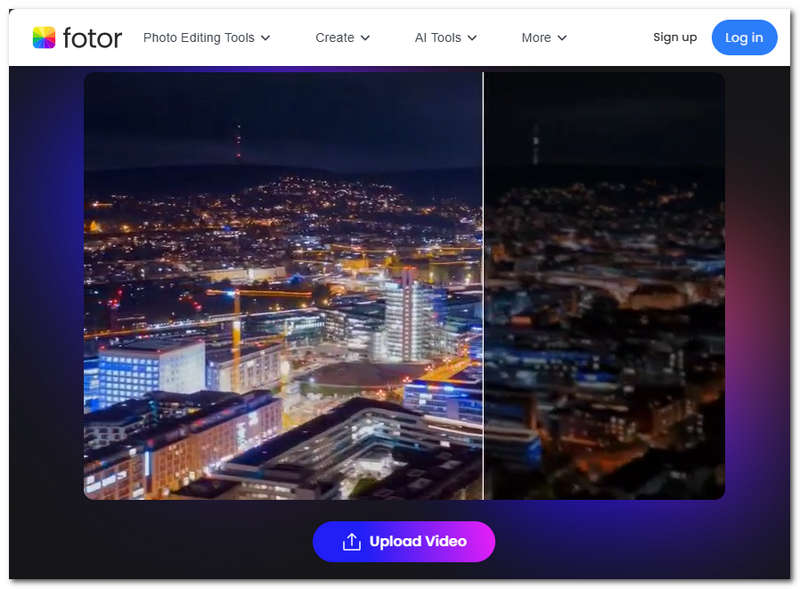Click the fotor wordmark text
Viewport: 800px width, 589px height.
pos(92,38)
